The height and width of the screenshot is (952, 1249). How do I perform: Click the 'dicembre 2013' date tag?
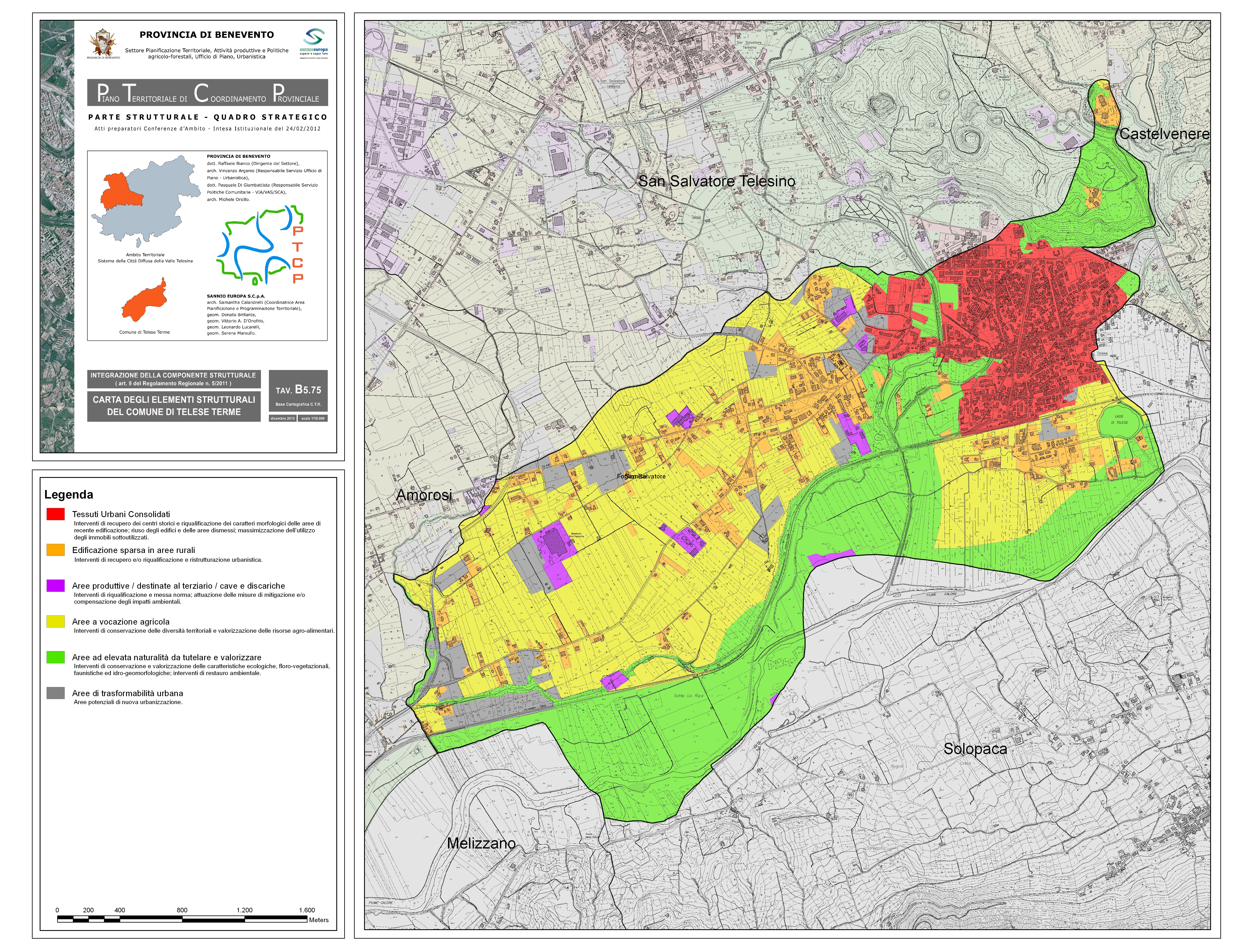282,418
